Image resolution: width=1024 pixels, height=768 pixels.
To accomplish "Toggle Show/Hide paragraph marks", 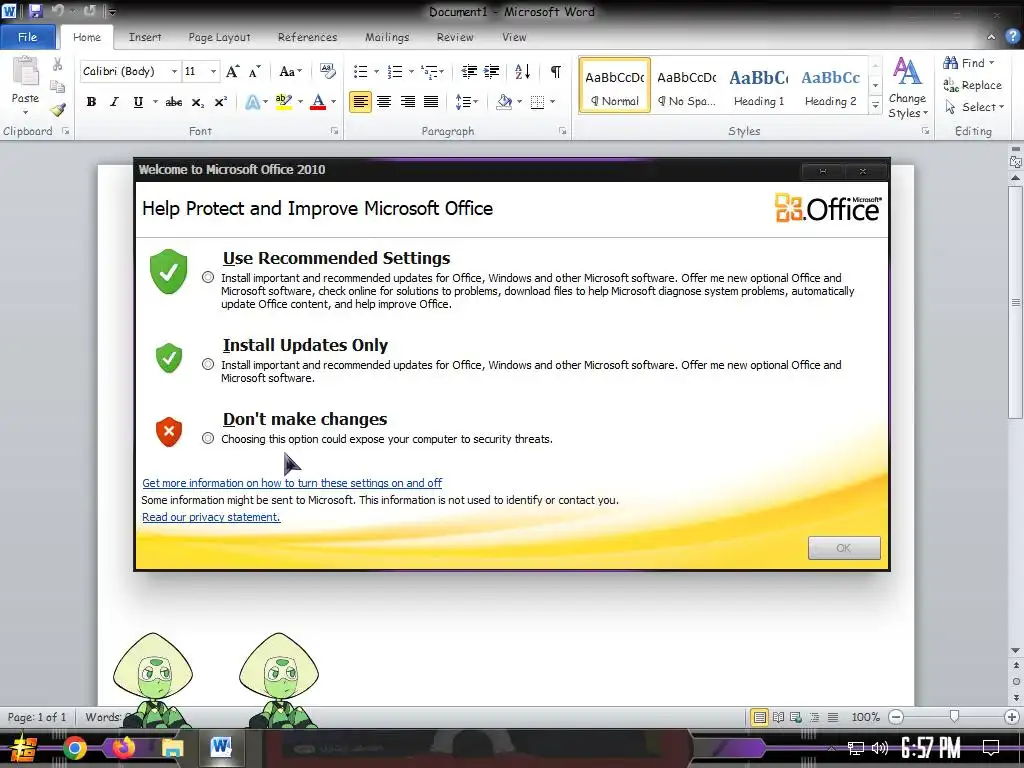I will point(556,71).
